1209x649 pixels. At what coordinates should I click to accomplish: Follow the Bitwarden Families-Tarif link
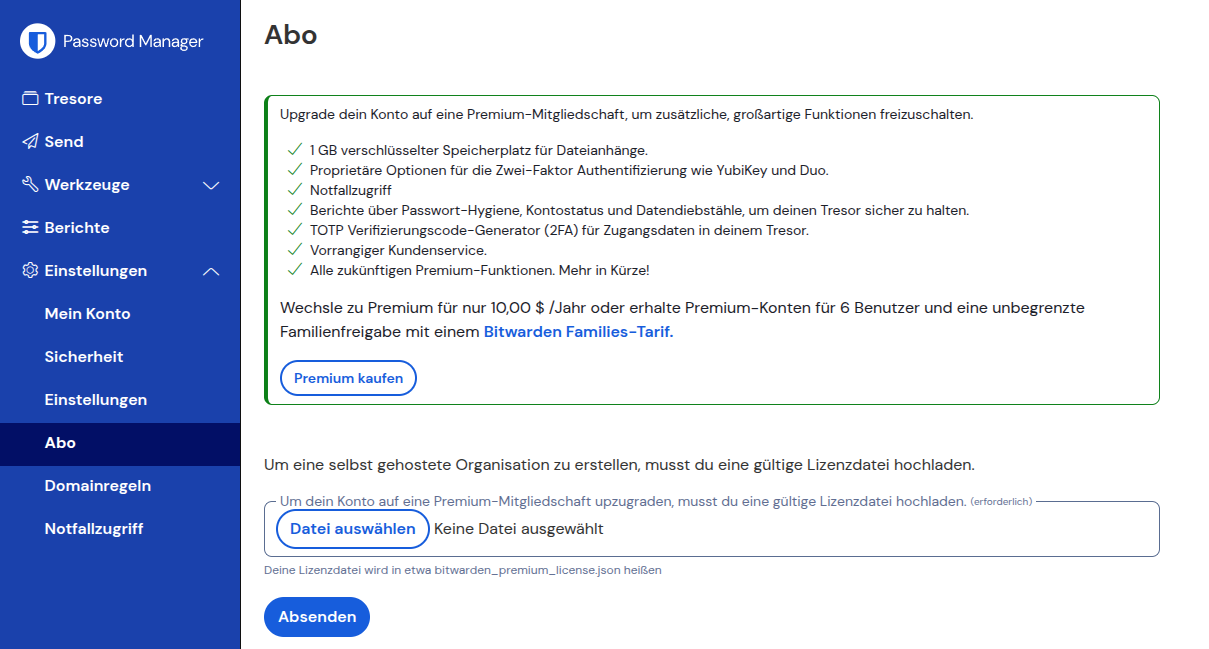[x=579, y=332]
